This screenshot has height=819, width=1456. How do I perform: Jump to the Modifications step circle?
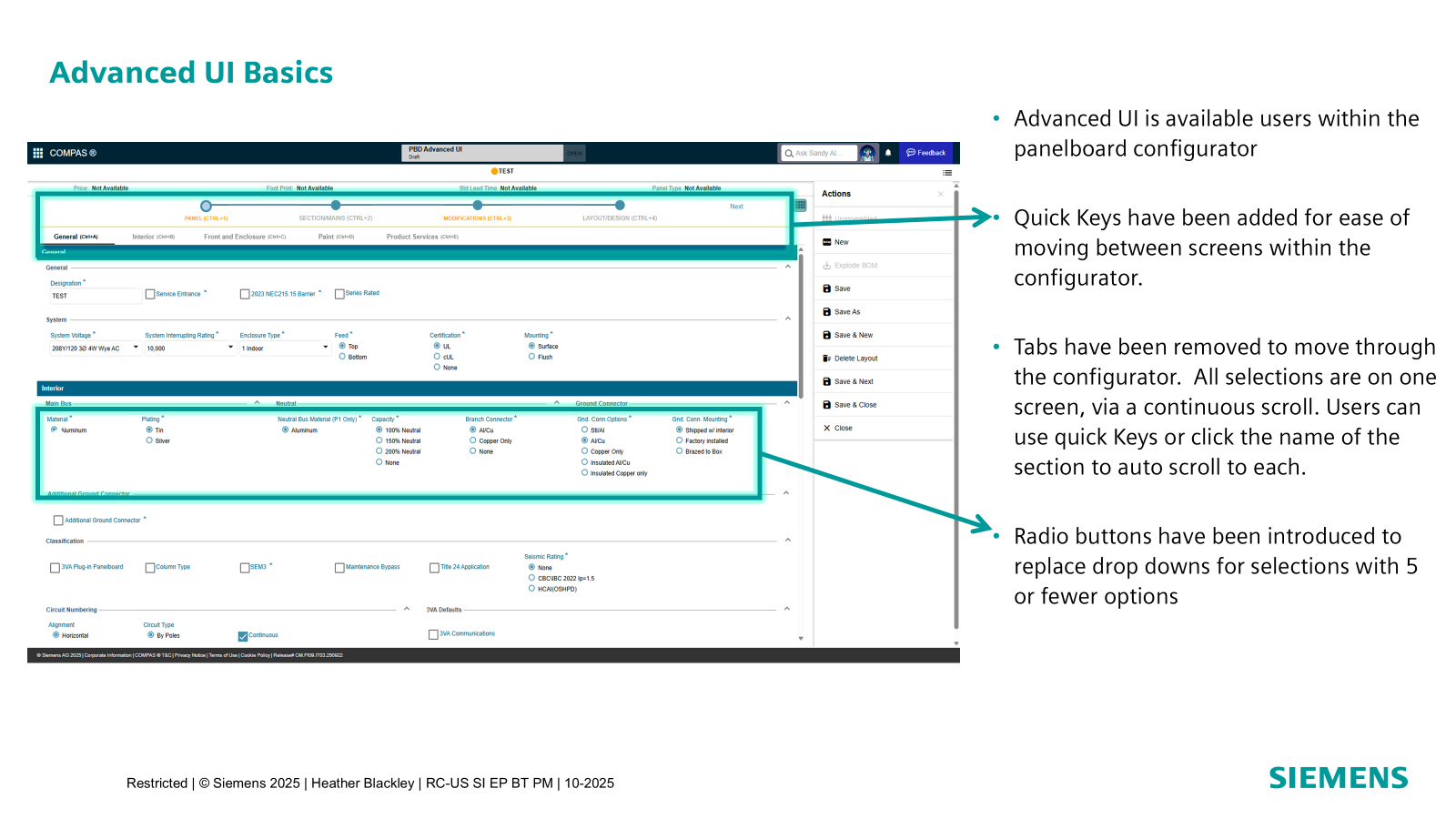(478, 206)
